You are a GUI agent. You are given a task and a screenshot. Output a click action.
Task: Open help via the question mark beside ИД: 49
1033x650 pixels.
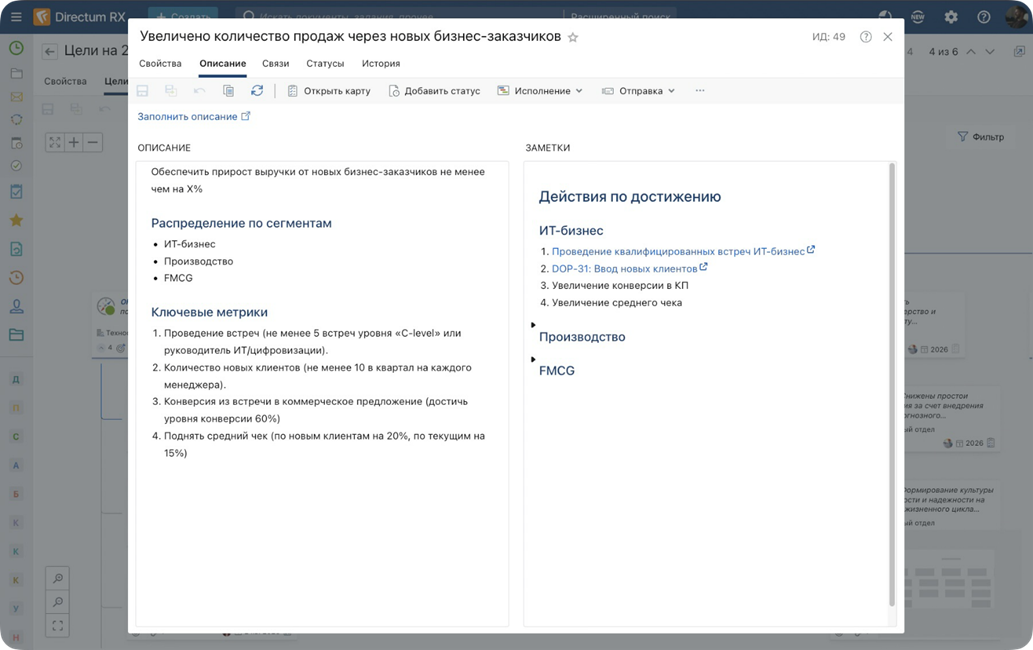click(865, 37)
